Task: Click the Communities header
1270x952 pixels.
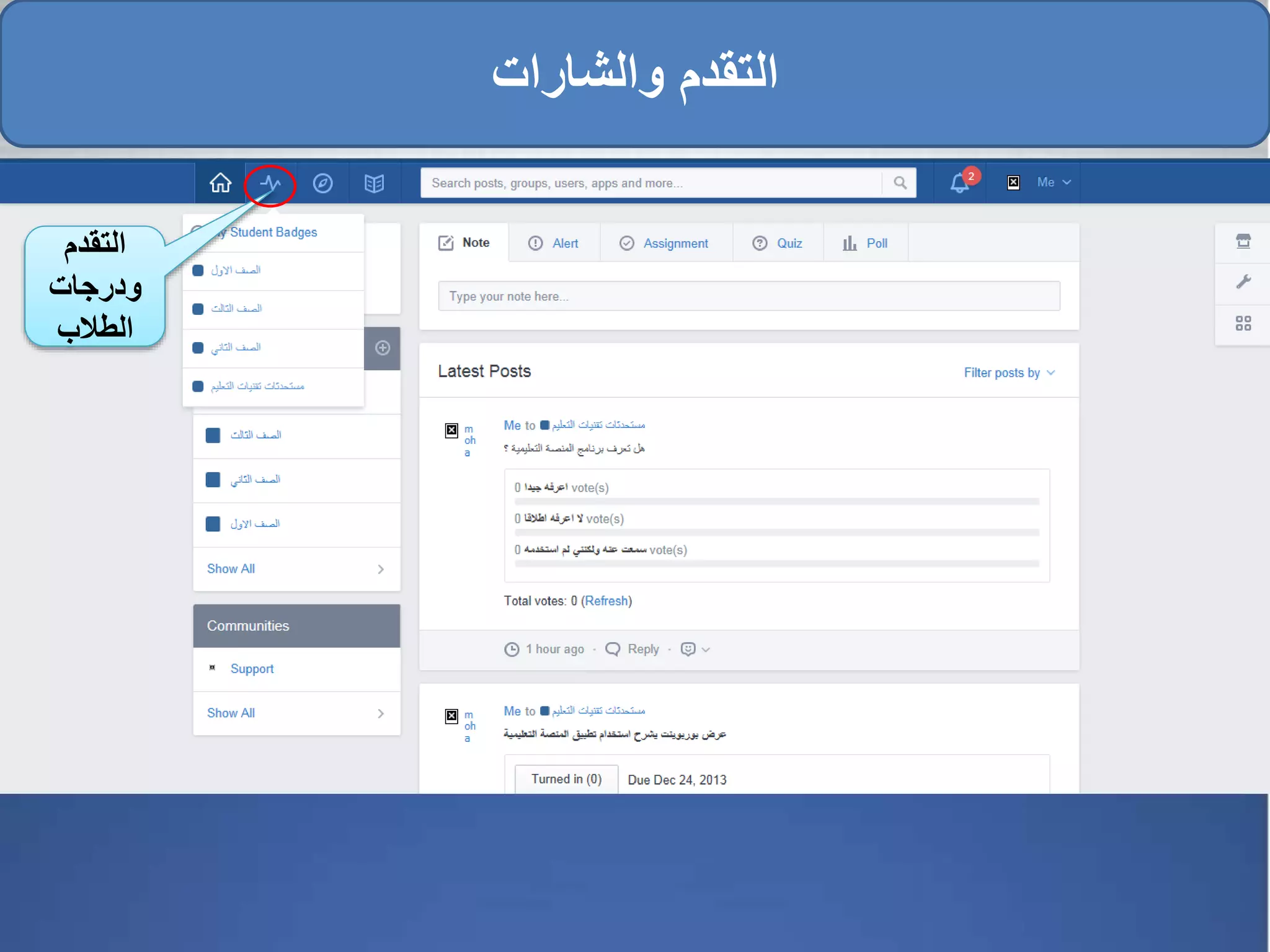Action: point(296,626)
